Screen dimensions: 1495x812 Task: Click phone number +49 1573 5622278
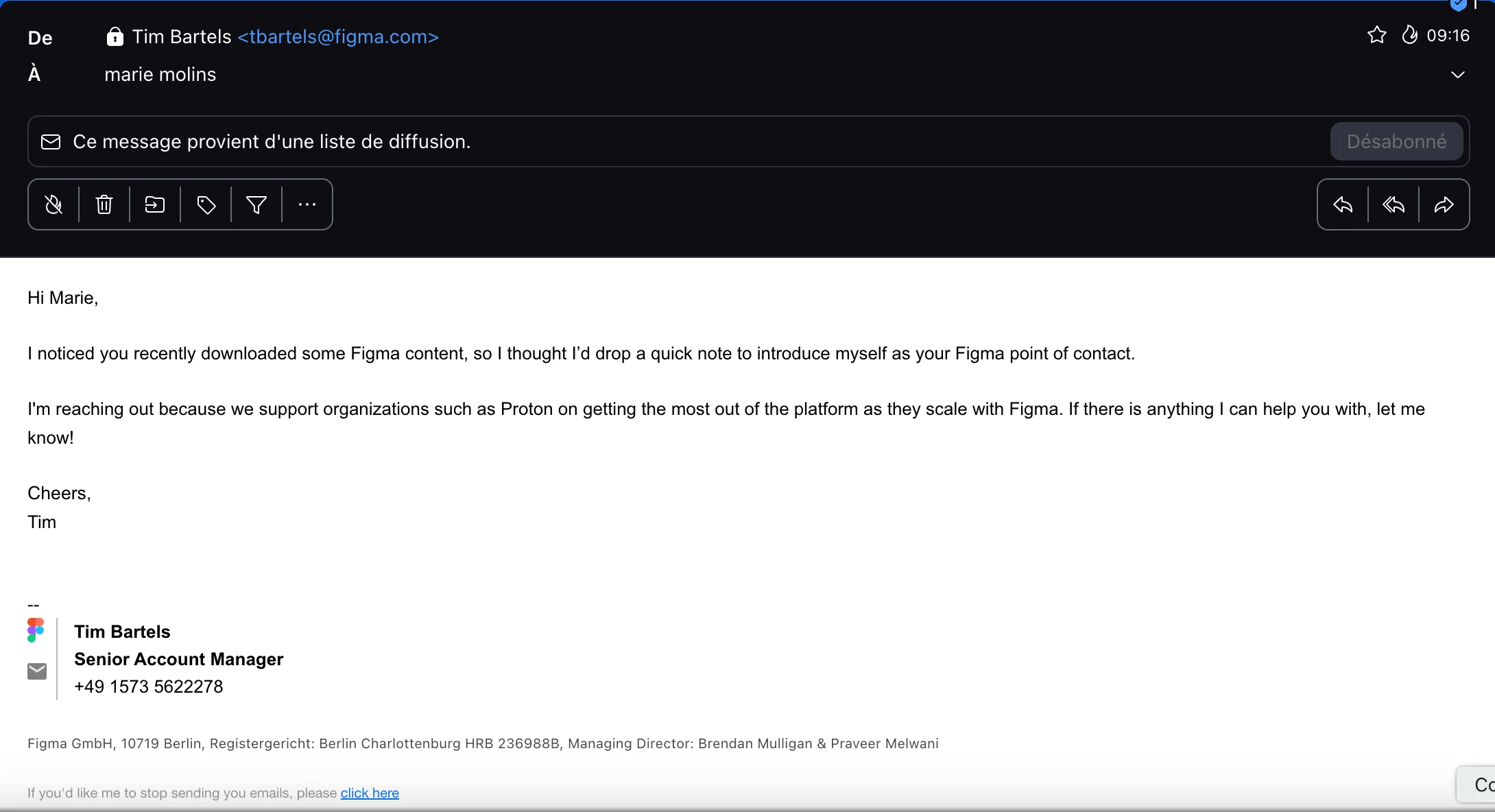pyautogui.click(x=149, y=686)
